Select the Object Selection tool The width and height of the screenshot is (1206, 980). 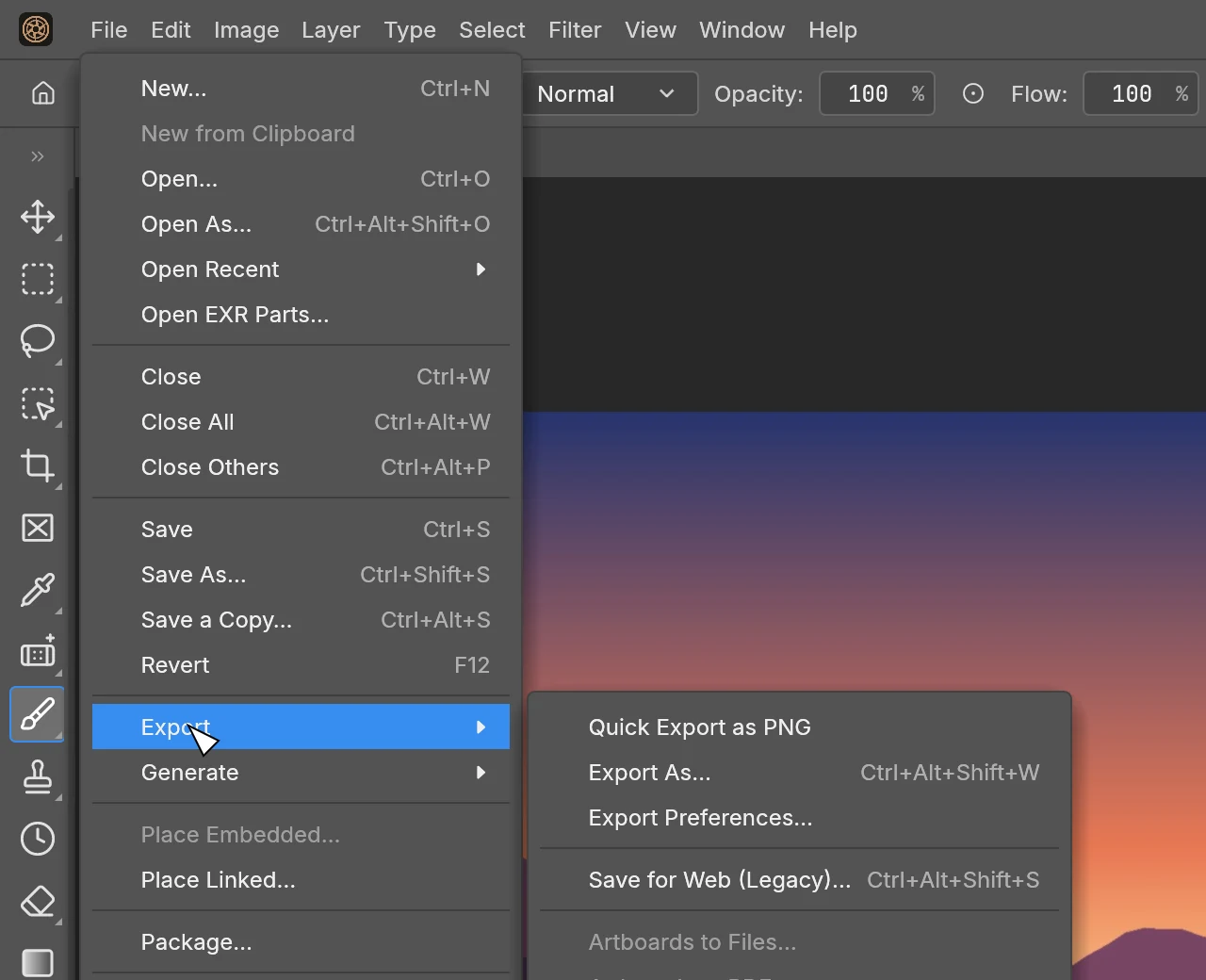pyautogui.click(x=38, y=403)
